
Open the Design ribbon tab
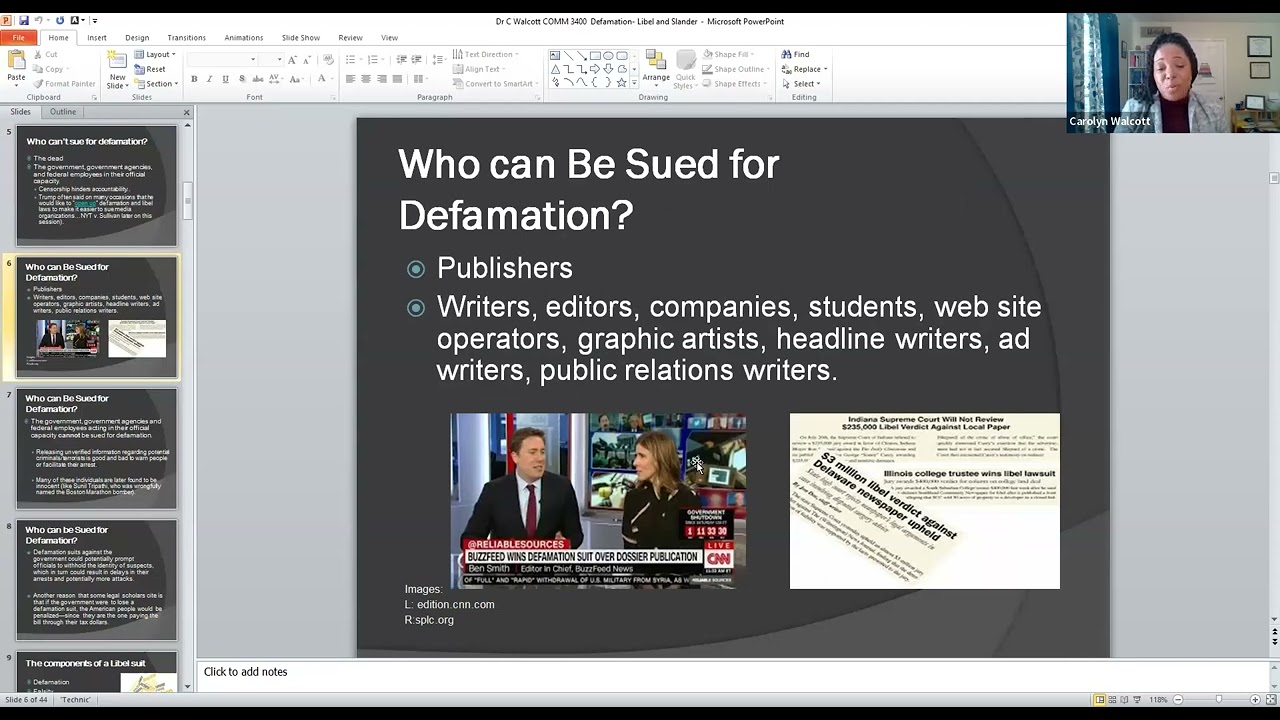pyautogui.click(x=137, y=38)
